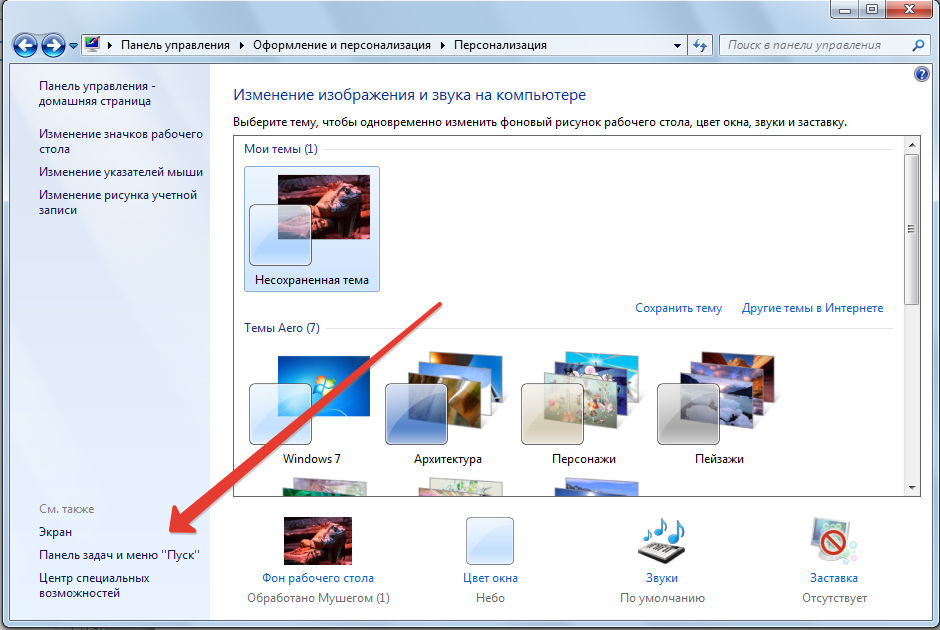Open the address bar history dropdown
The width and height of the screenshot is (940, 630).
[x=677, y=46]
